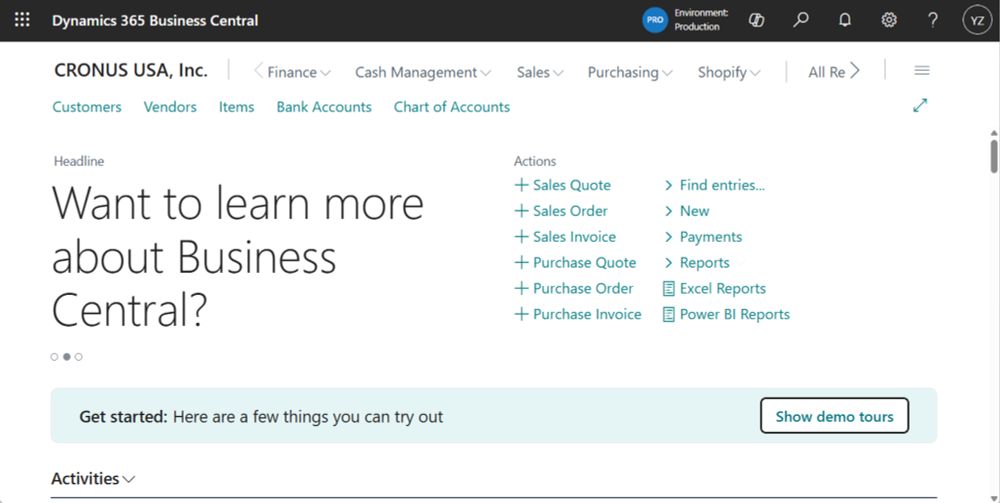Select the third headline carousel dot
The image size is (1000, 503).
78,357
